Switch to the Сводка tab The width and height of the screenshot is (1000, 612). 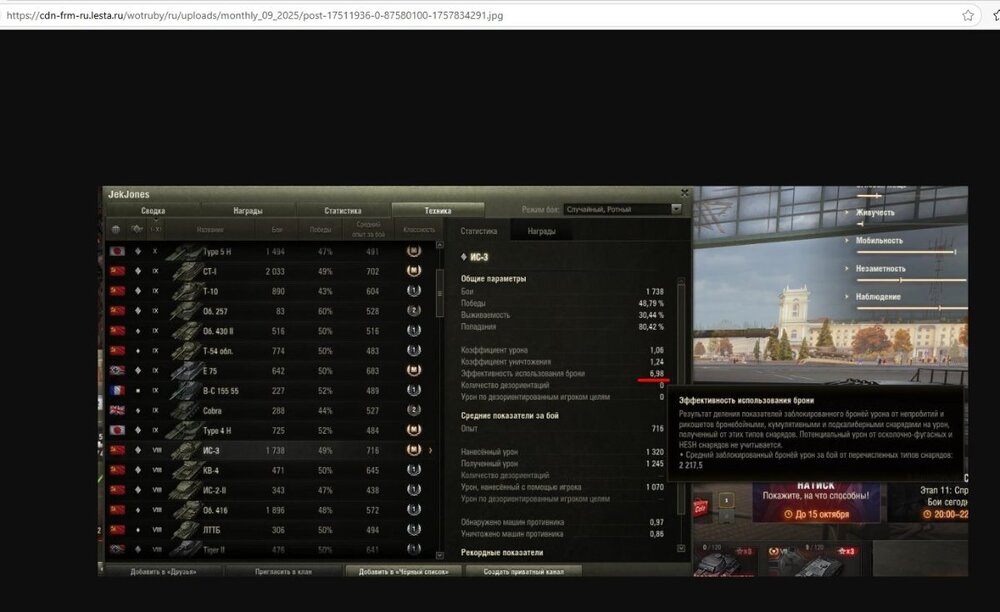click(x=153, y=210)
